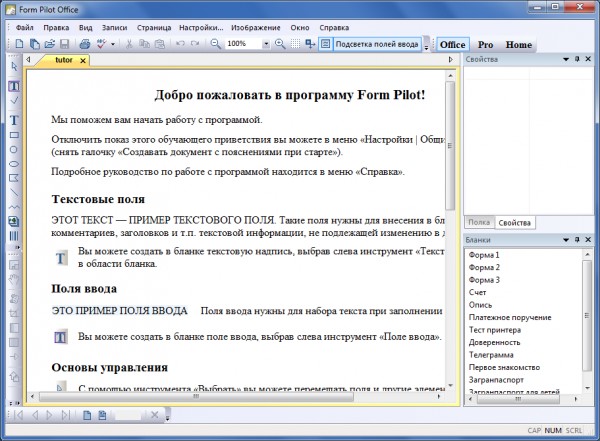Switch to the Полка tab
Viewport: 600px width, 441px height.
click(x=479, y=222)
